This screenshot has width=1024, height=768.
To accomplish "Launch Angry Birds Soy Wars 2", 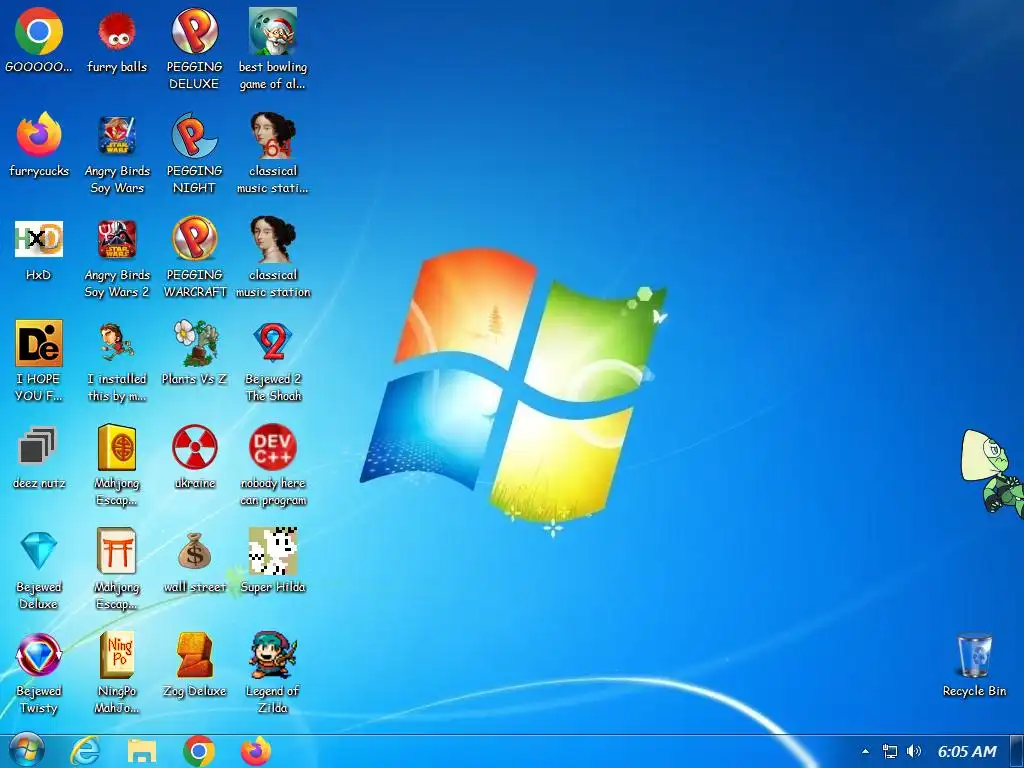I will coord(117,239).
